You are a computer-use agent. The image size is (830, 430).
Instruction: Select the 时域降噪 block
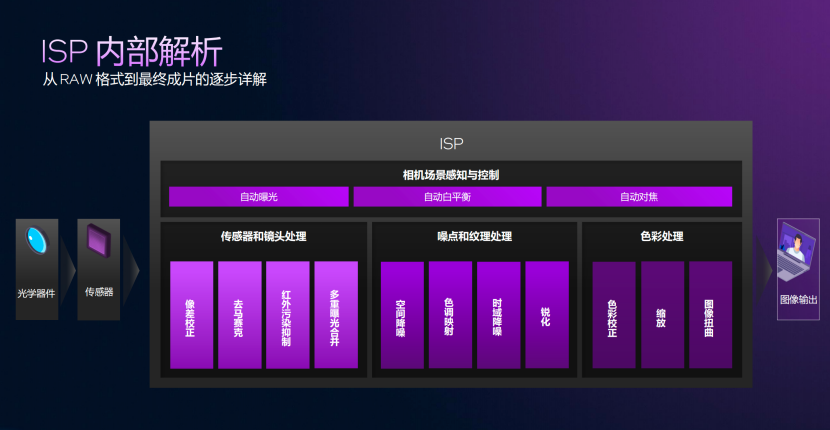(498, 315)
